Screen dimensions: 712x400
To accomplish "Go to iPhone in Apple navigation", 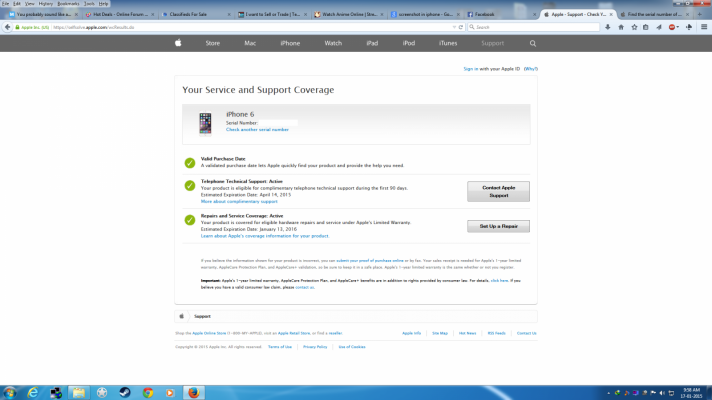I will pos(290,43).
